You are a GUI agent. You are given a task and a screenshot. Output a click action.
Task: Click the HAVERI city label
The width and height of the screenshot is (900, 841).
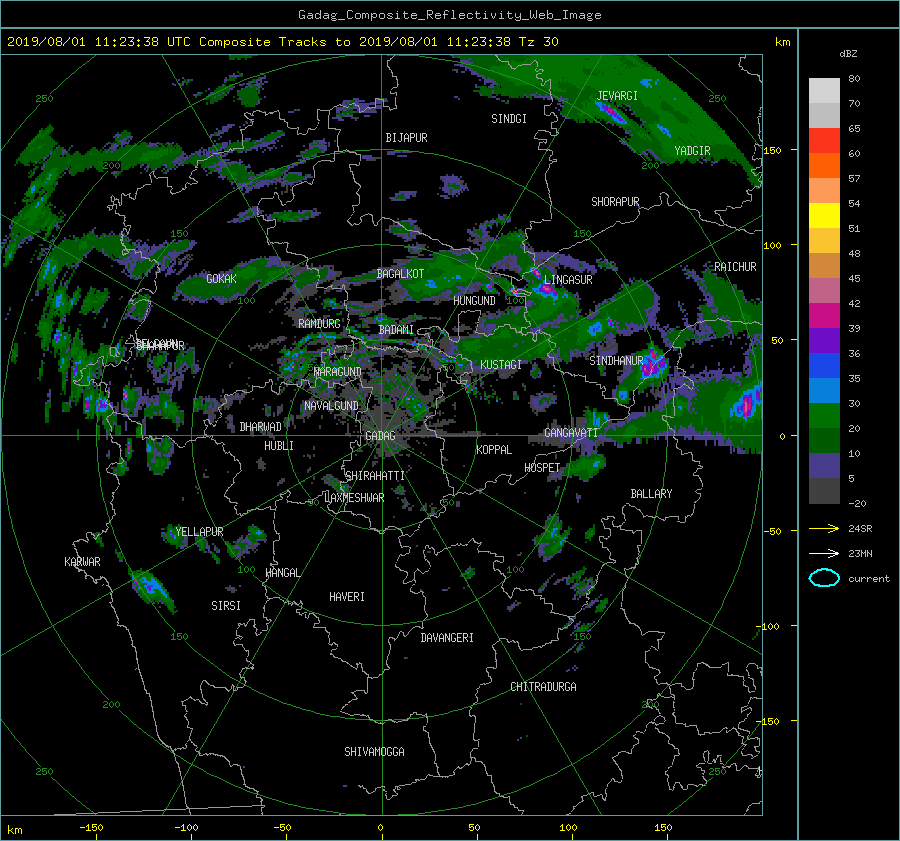(347, 597)
